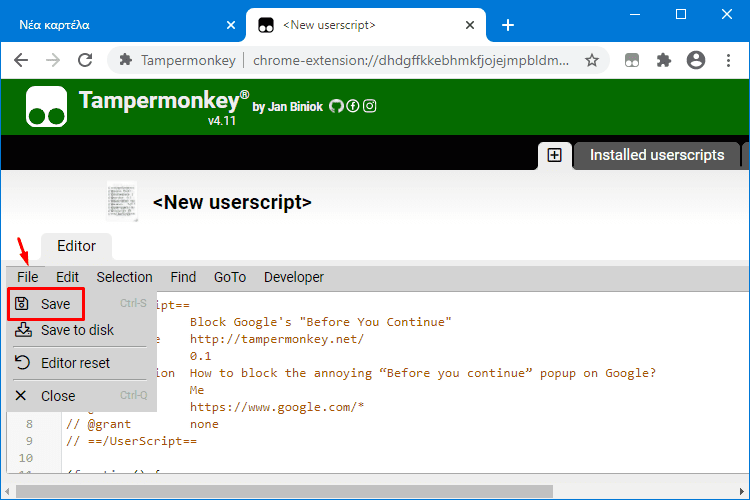Open the Chrome profile avatar
The height and width of the screenshot is (500, 750).
pos(696,60)
